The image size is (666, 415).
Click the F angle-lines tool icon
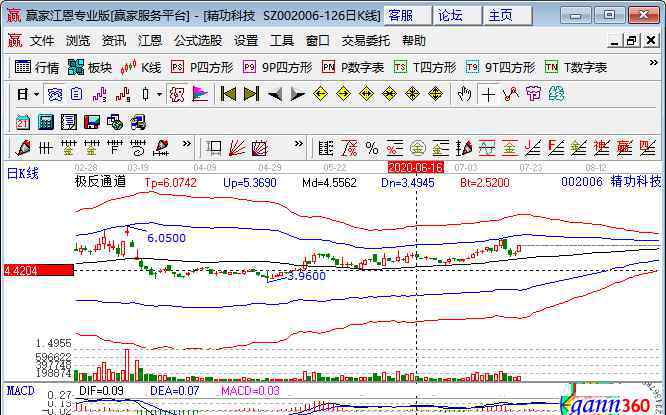click(x=556, y=148)
